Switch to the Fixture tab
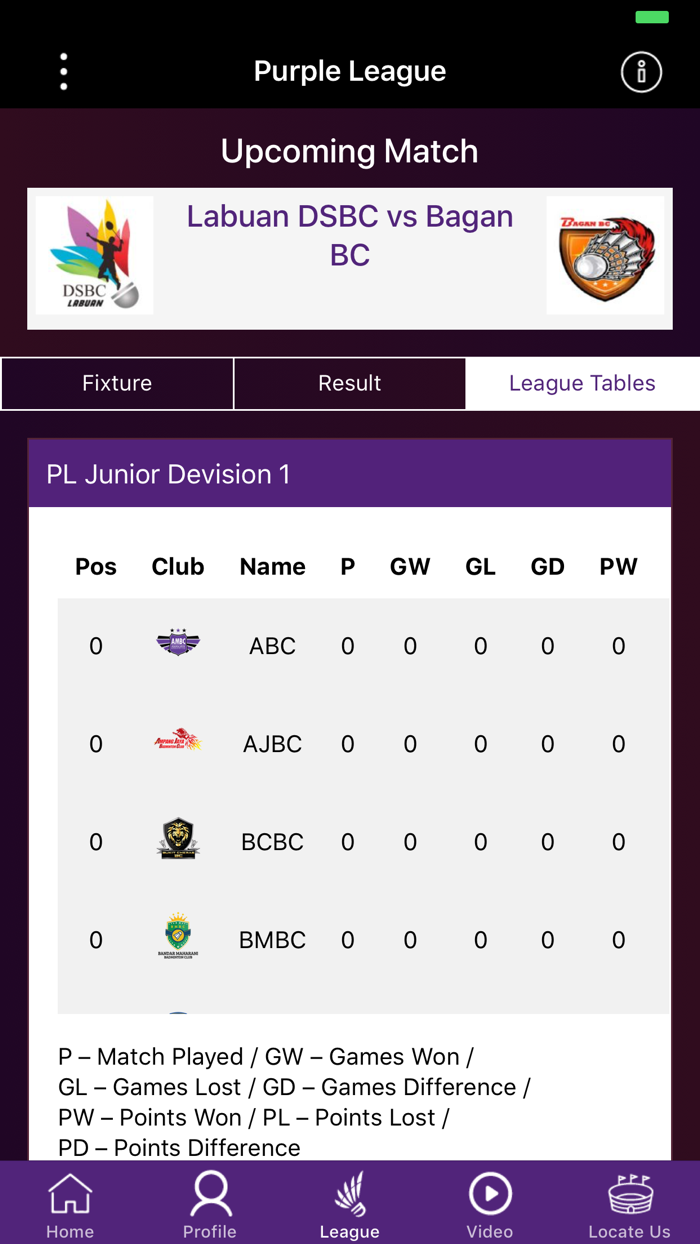The width and height of the screenshot is (700, 1244). [x=116, y=383]
